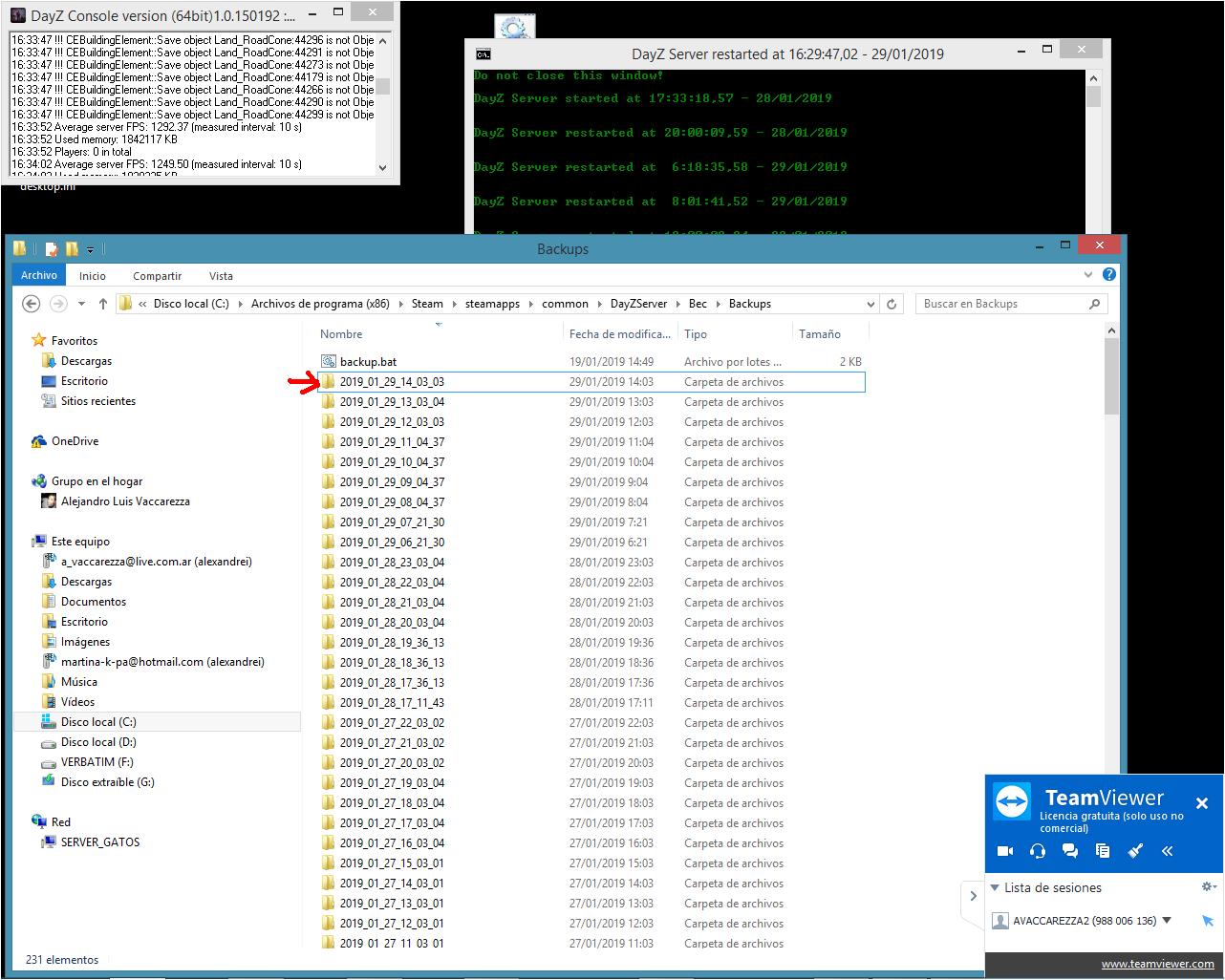The width and height of the screenshot is (1225, 980).
Task: Close the TeamViewer panel
Action: pos(1202,803)
